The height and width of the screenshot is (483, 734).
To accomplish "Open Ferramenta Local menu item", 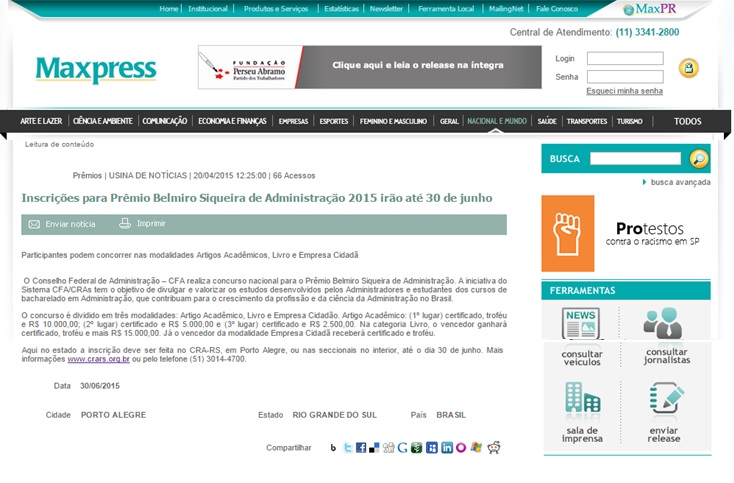I will [x=446, y=8].
